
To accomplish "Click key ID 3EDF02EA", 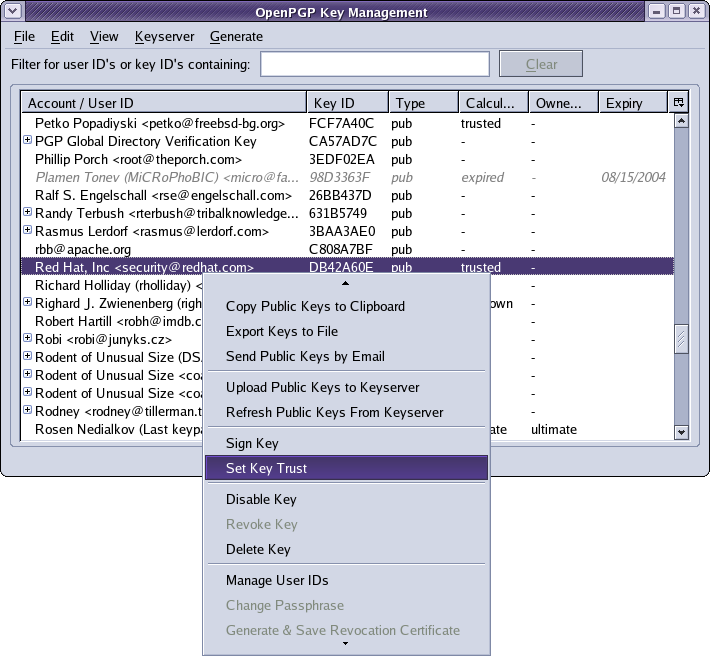I will coord(342,159).
